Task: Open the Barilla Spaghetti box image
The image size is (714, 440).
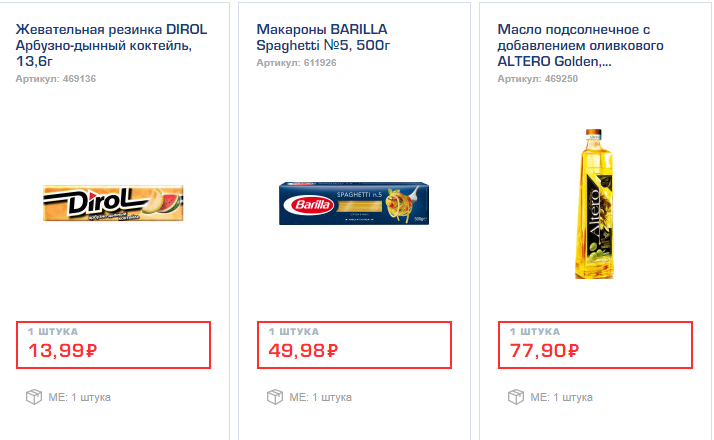Action: click(x=355, y=203)
